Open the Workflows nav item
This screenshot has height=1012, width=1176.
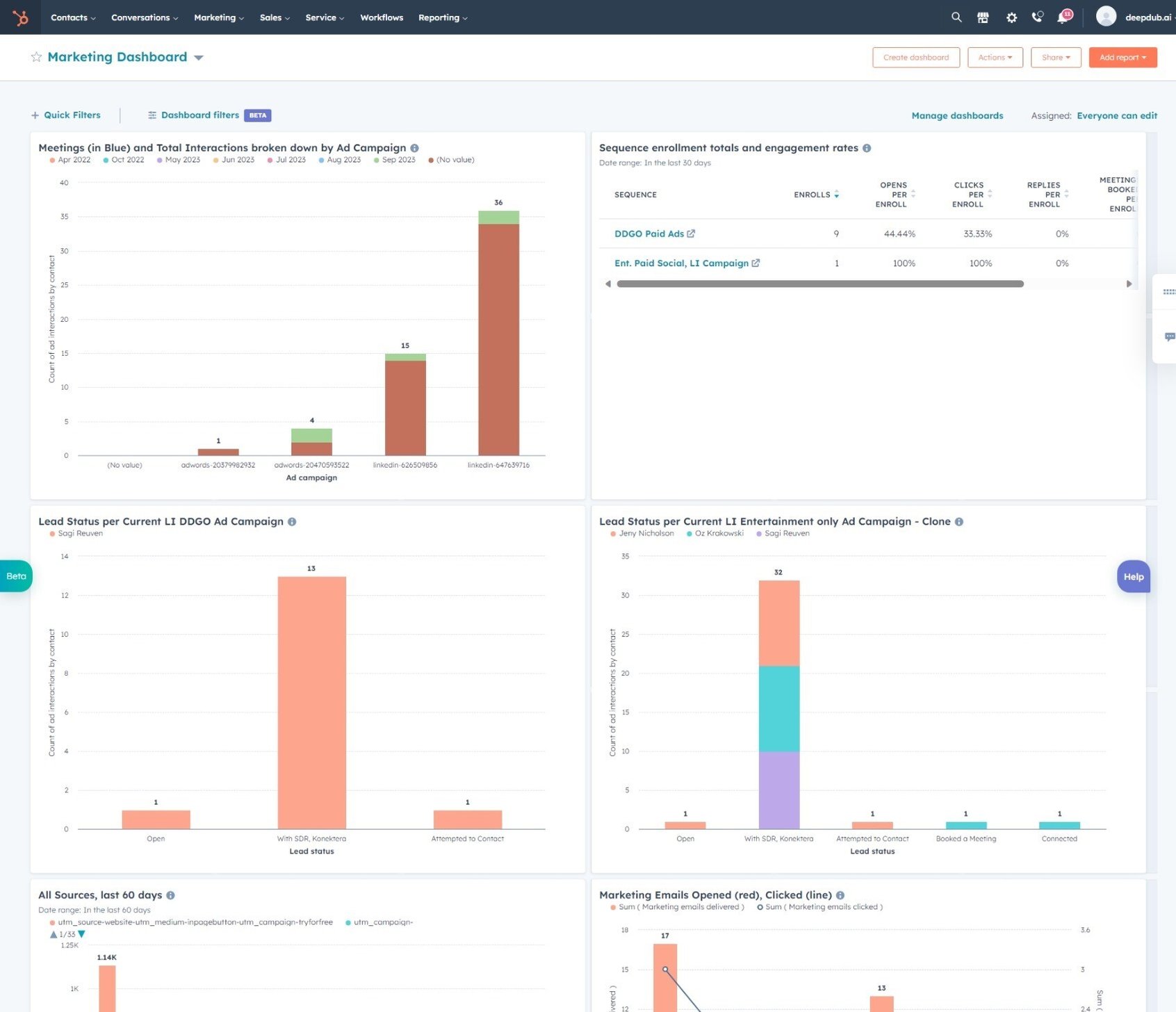382,17
